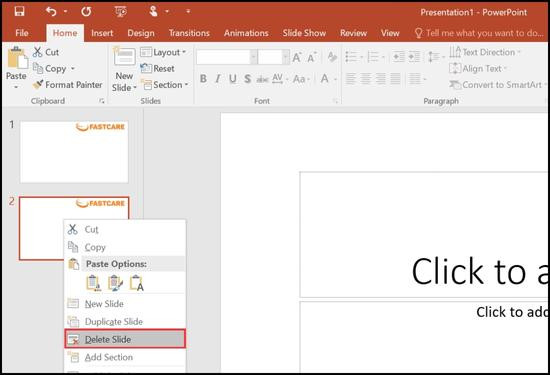Image resolution: width=550 pixels, height=375 pixels.
Task: Decrease font size icon
Action: click(311, 57)
